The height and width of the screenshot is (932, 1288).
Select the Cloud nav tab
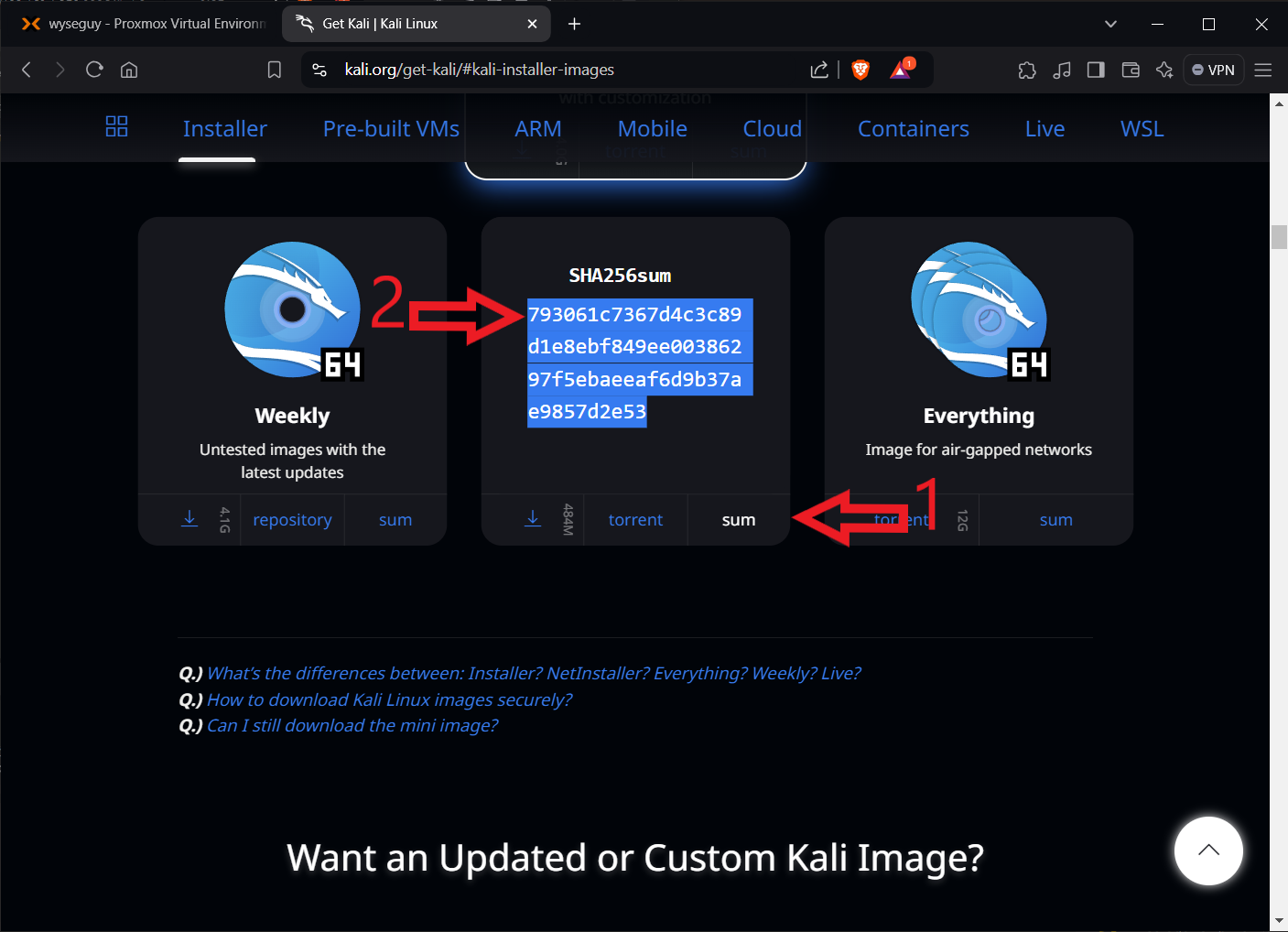[773, 129]
